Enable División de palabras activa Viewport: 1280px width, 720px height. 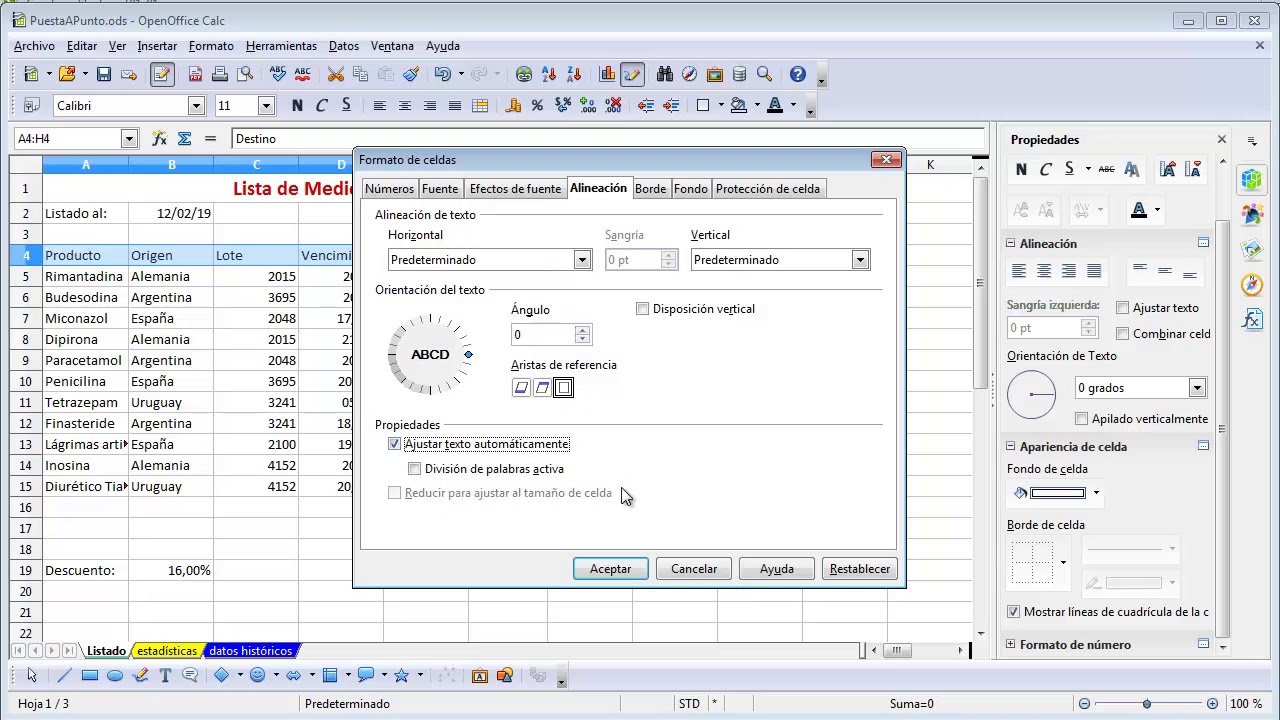(414, 469)
